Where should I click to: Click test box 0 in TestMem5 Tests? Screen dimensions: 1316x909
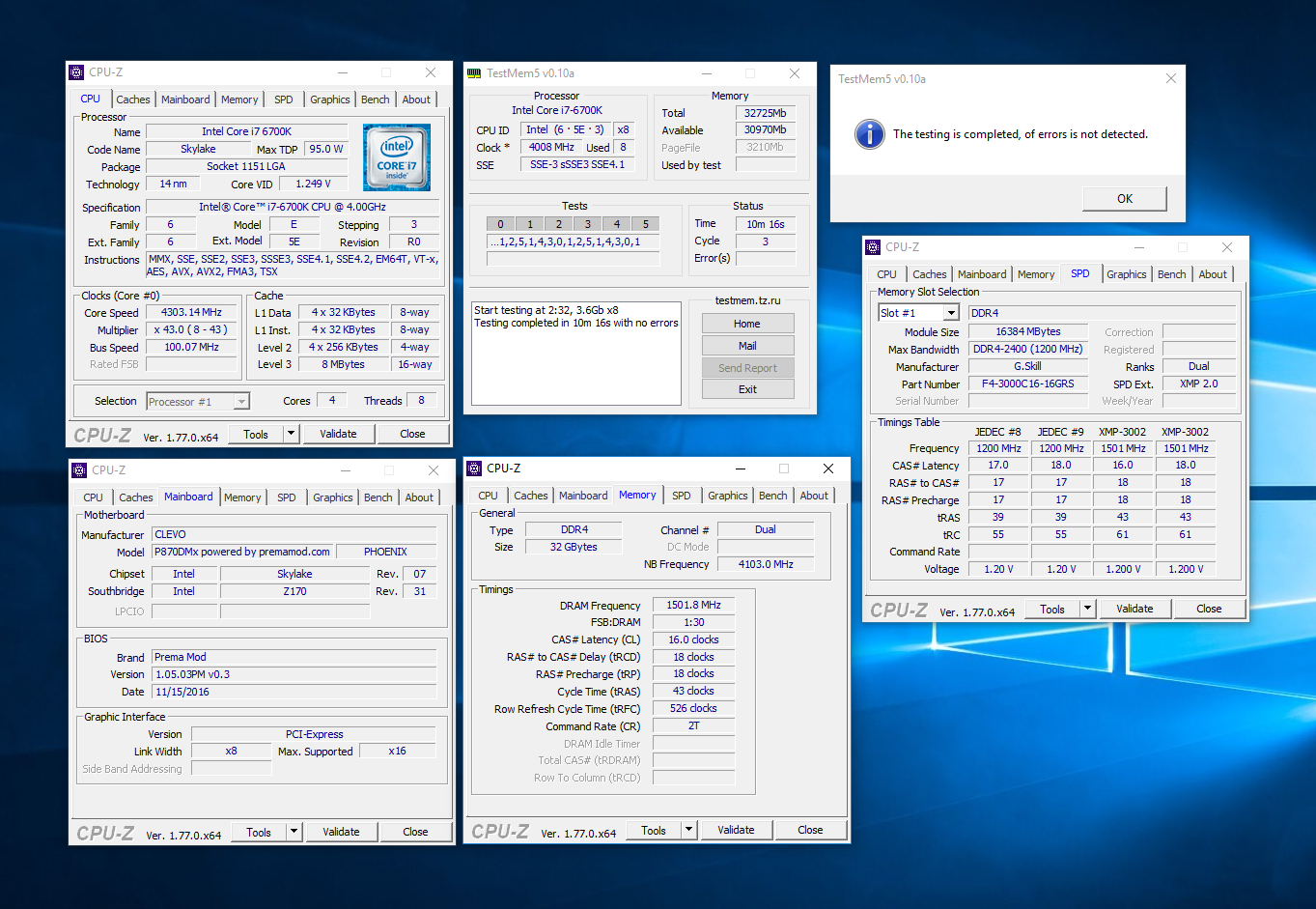click(x=500, y=224)
